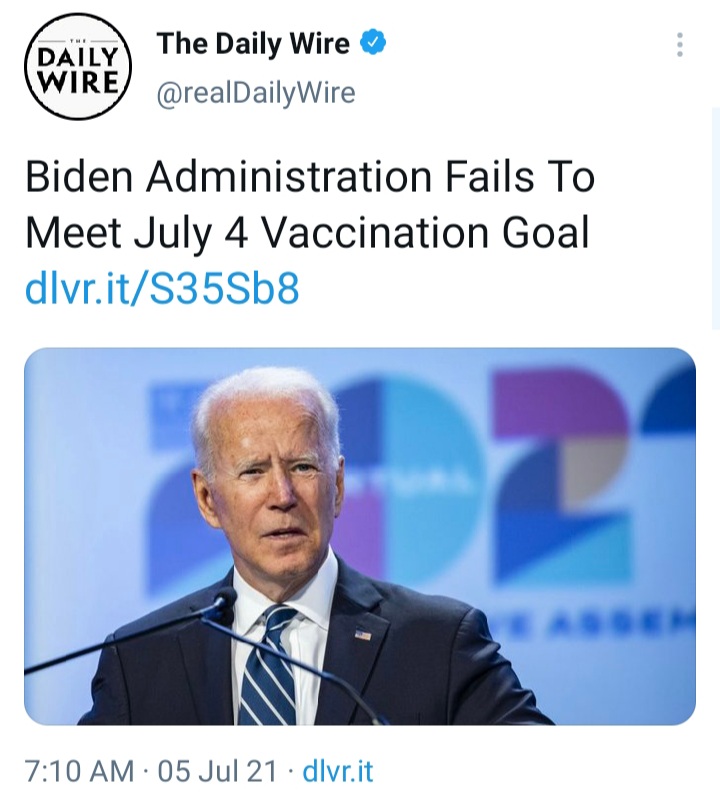Open the dlvr.it source label
The height and width of the screenshot is (806, 720).
coord(338,772)
